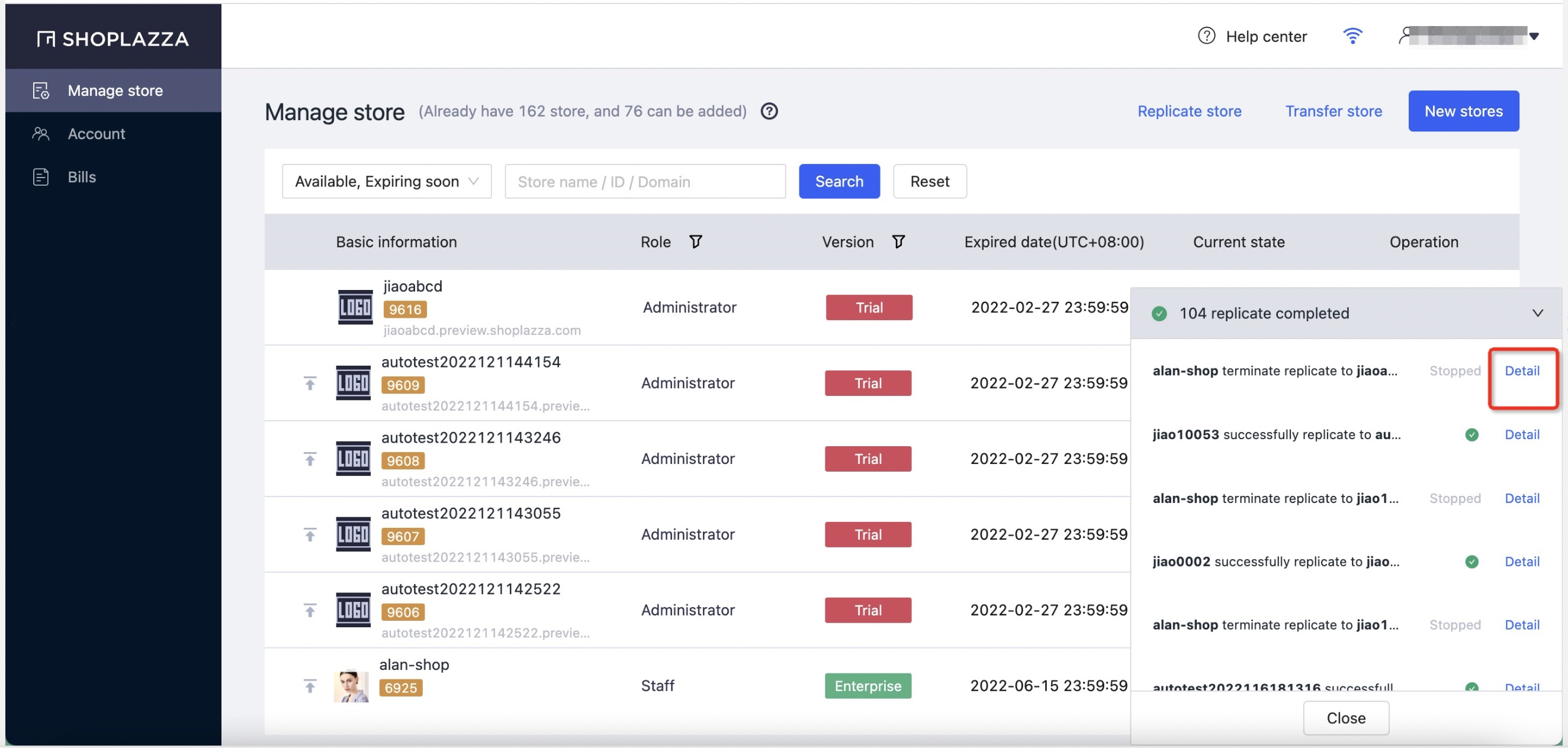Click the Account people icon
Image resolution: width=1568 pixels, height=748 pixels.
(x=41, y=134)
